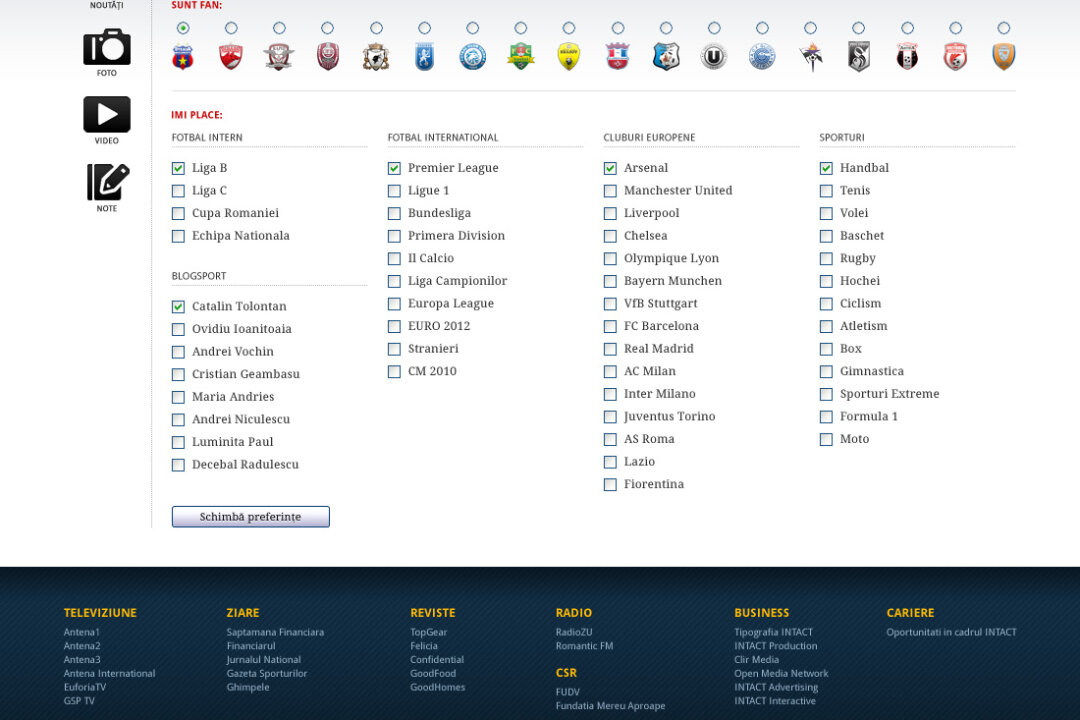Uncheck the Liga B checkbox
The width and height of the screenshot is (1080, 720).
178,169
